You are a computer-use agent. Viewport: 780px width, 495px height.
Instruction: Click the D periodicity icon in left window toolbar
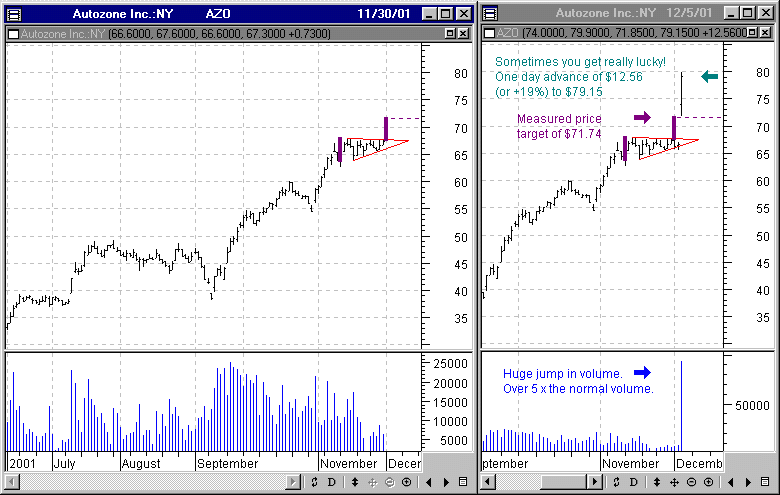click(332, 482)
